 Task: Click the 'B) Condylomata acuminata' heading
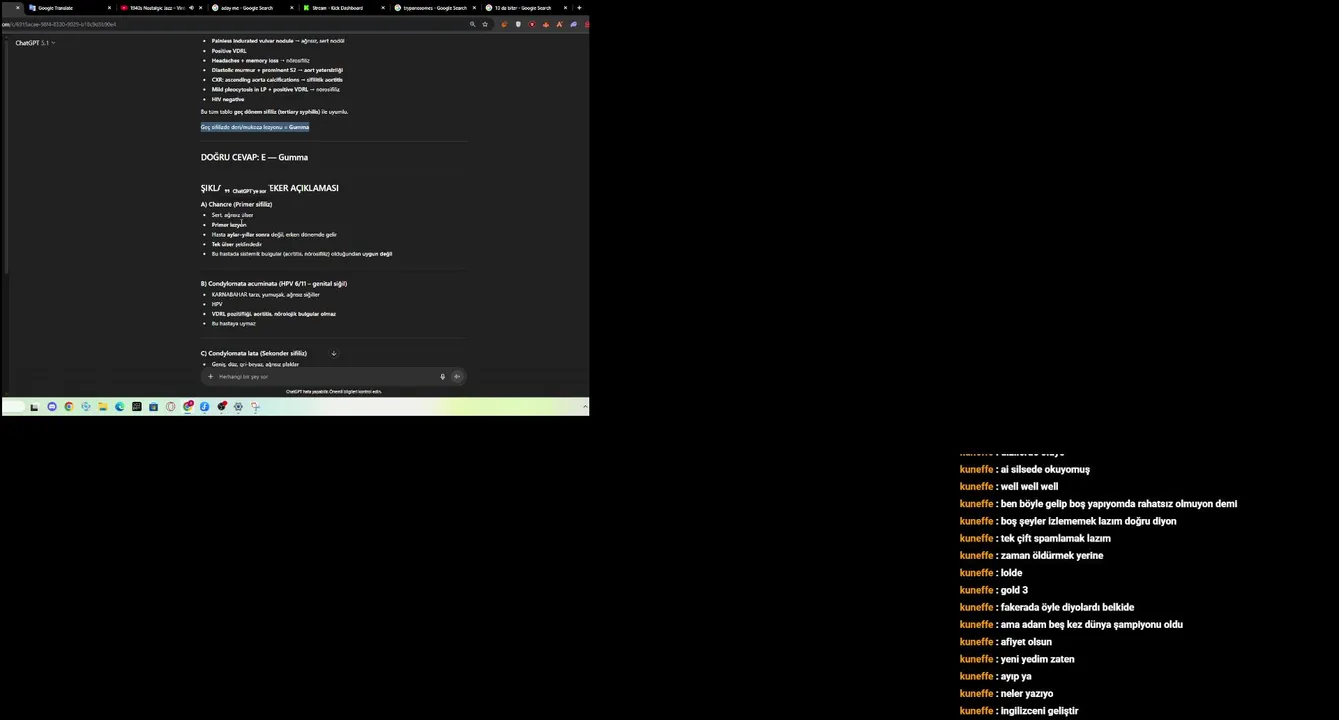274,284
